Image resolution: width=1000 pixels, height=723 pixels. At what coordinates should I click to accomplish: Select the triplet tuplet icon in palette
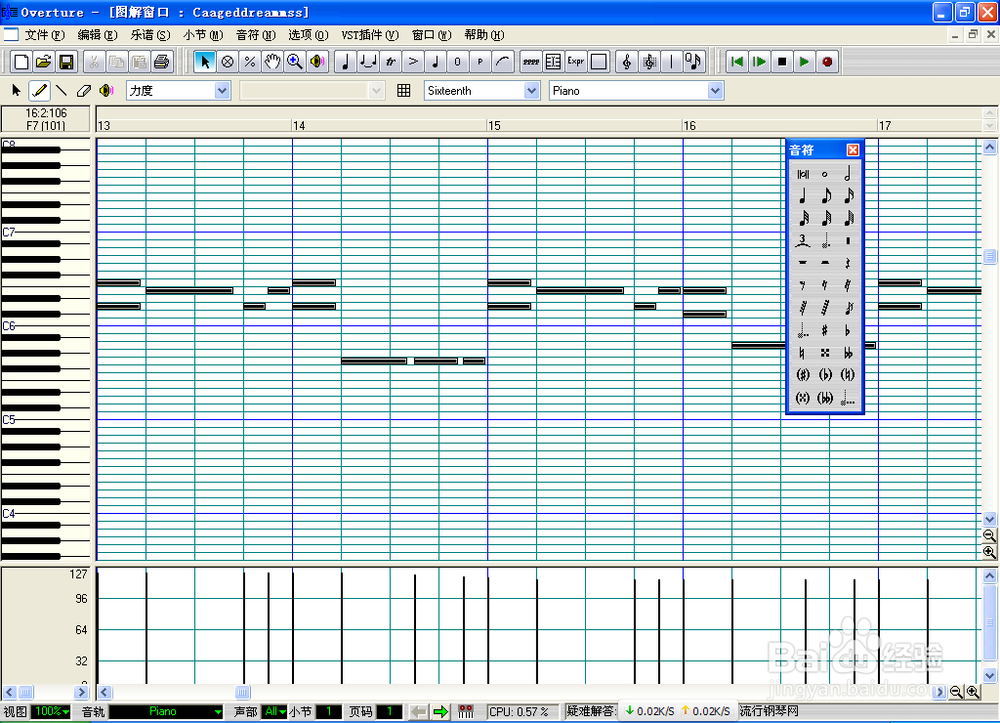[x=803, y=240]
